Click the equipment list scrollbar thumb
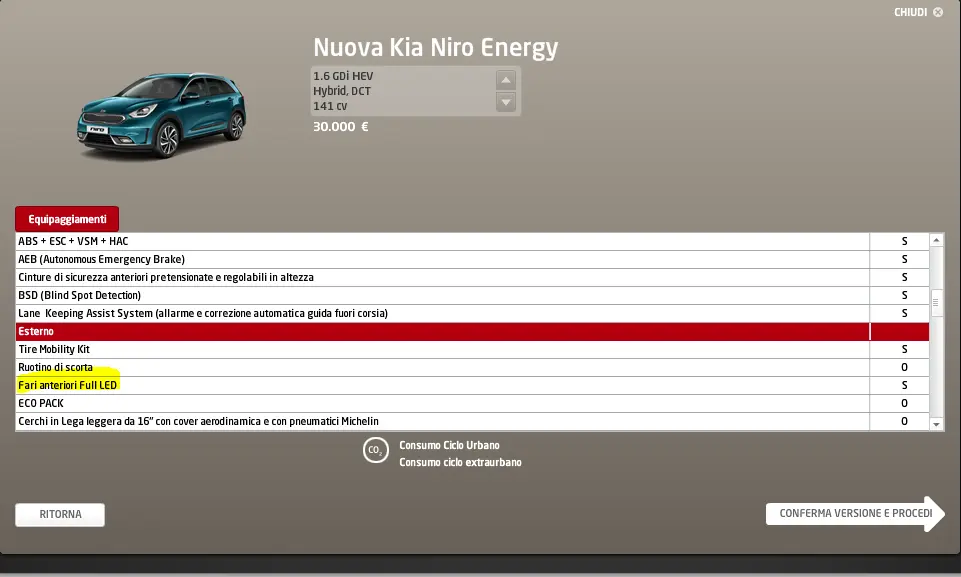 936,302
